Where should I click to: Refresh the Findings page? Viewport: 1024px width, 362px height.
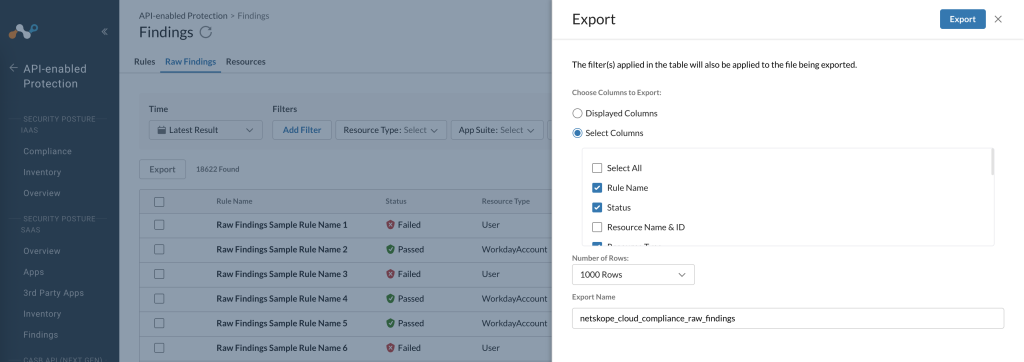[x=206, y=32]
